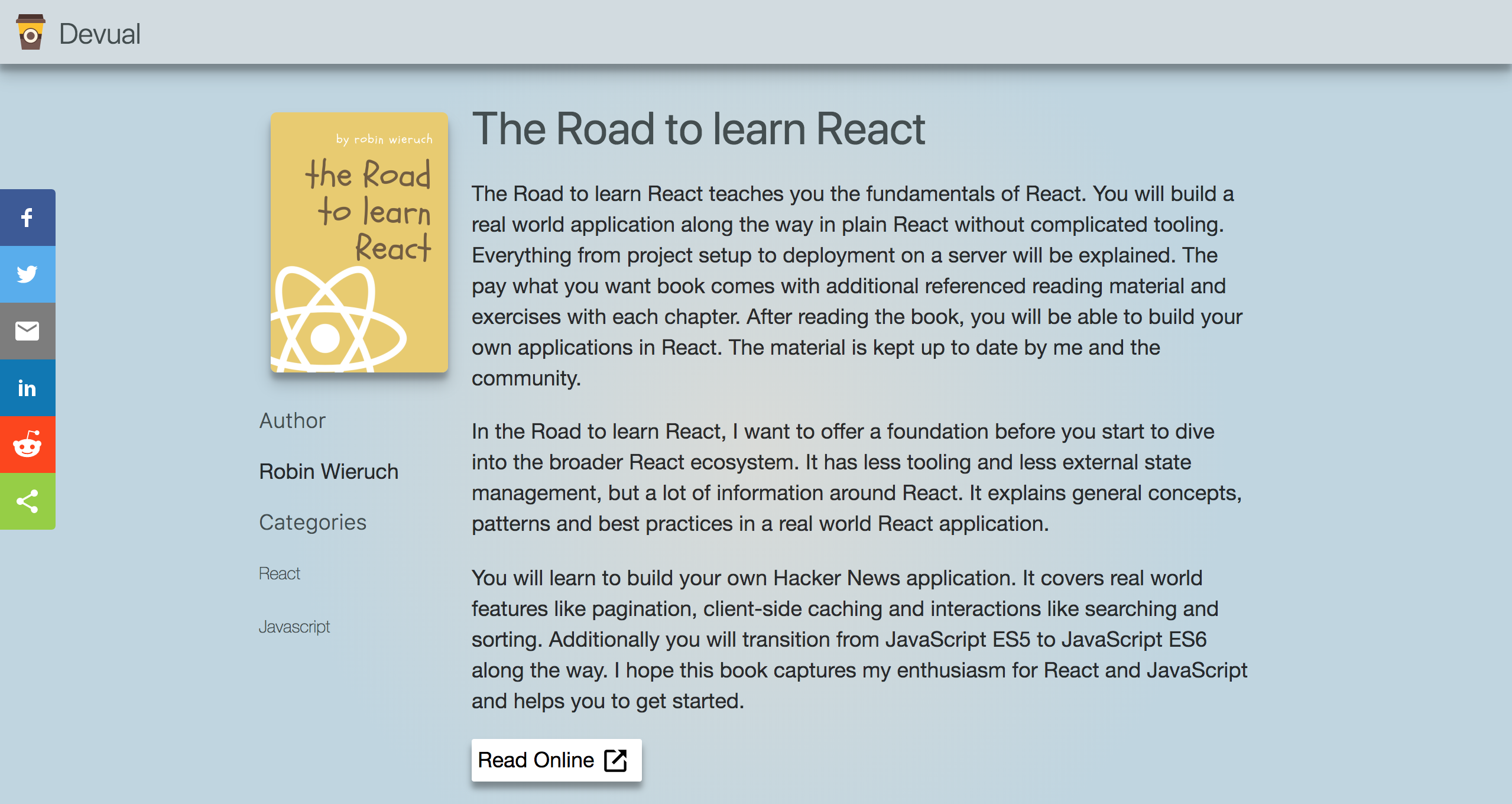The width and height of the screenshot is (1512, 804).
Task: Click the external link icon in Read Online
Action: 615,760
